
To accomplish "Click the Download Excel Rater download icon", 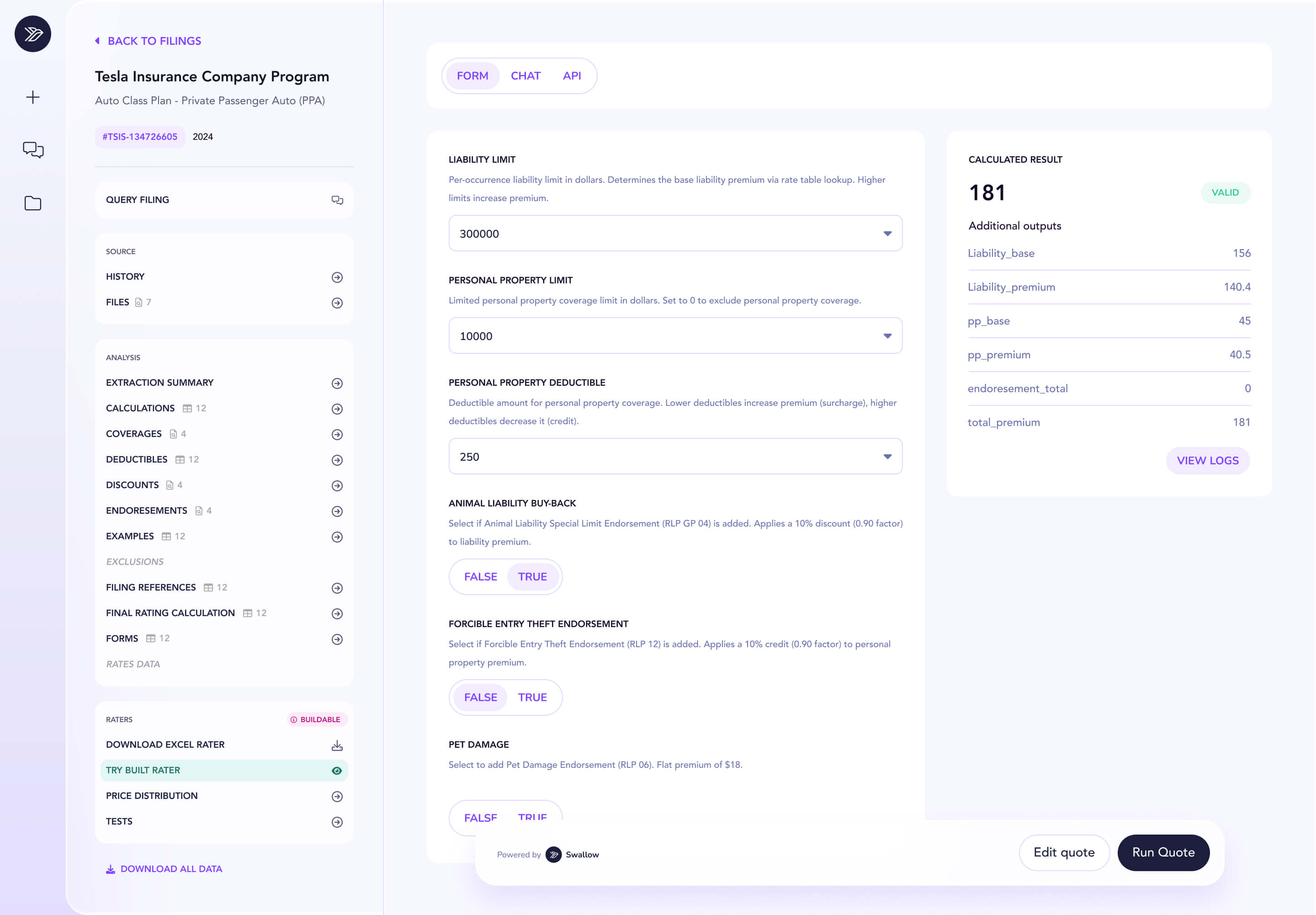I will [337, 745].
